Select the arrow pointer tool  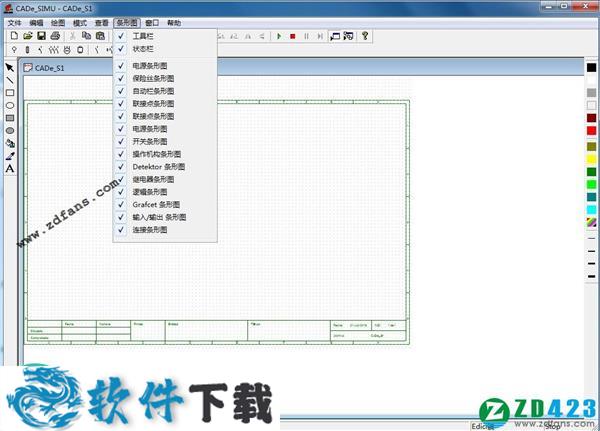[10, 68]
